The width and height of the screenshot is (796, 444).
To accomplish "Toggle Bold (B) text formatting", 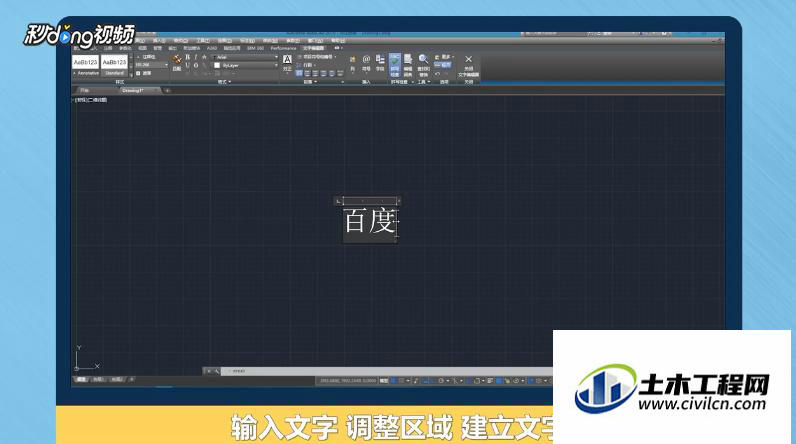I will coord(187,57).
